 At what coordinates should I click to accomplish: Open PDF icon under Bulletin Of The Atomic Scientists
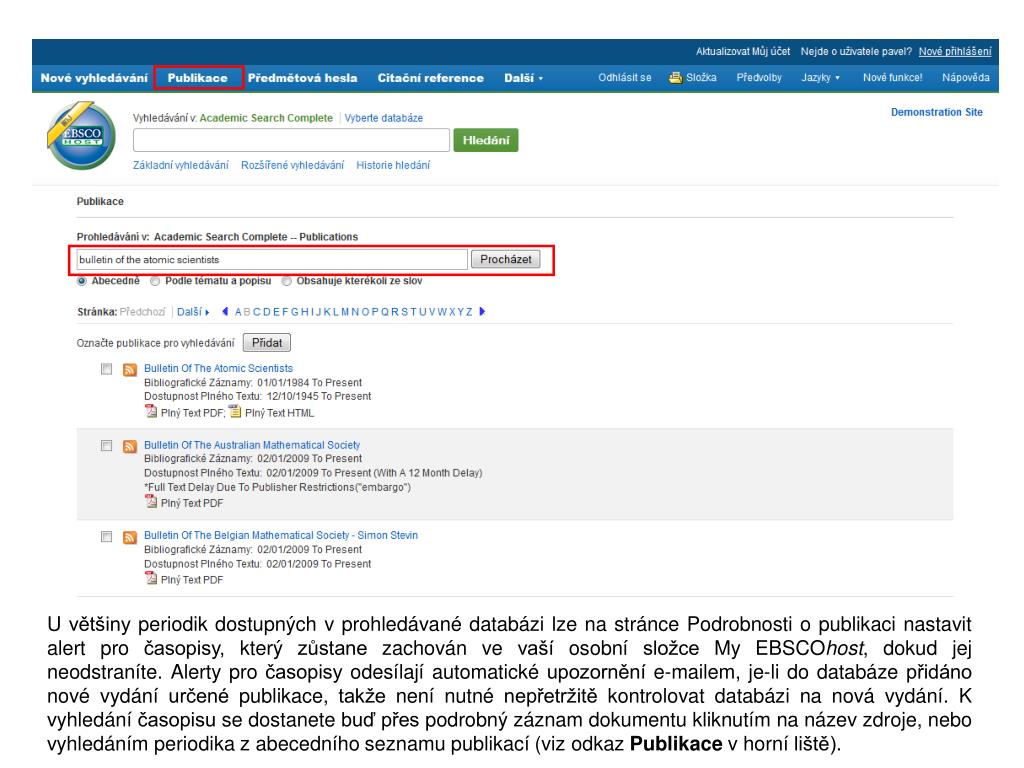click(x=151, y=412)
